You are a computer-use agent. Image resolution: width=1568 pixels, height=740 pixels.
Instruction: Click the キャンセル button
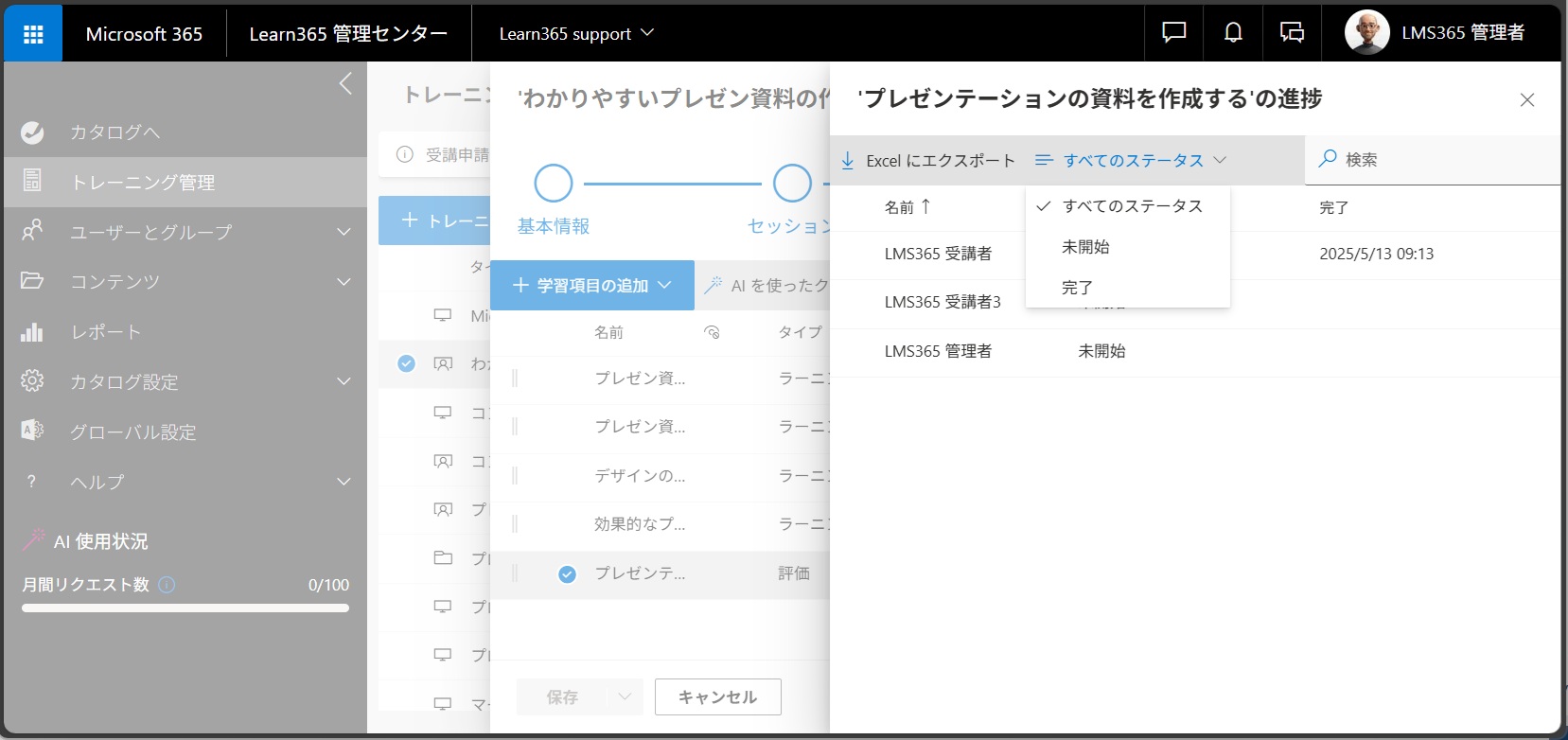click(718, 697)
